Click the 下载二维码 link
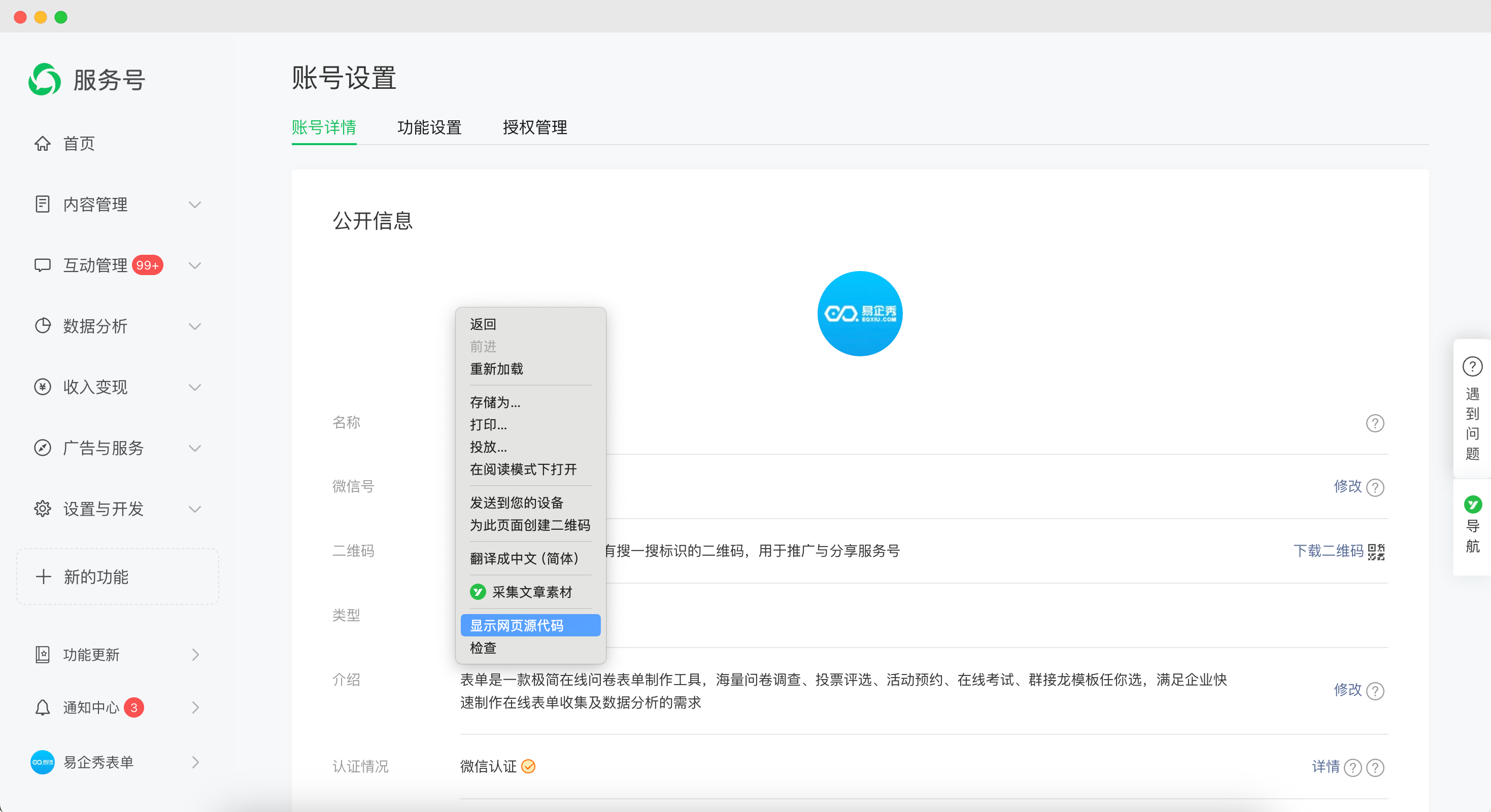This screenshot has width=1491, height=812. tap(1329, 551)
